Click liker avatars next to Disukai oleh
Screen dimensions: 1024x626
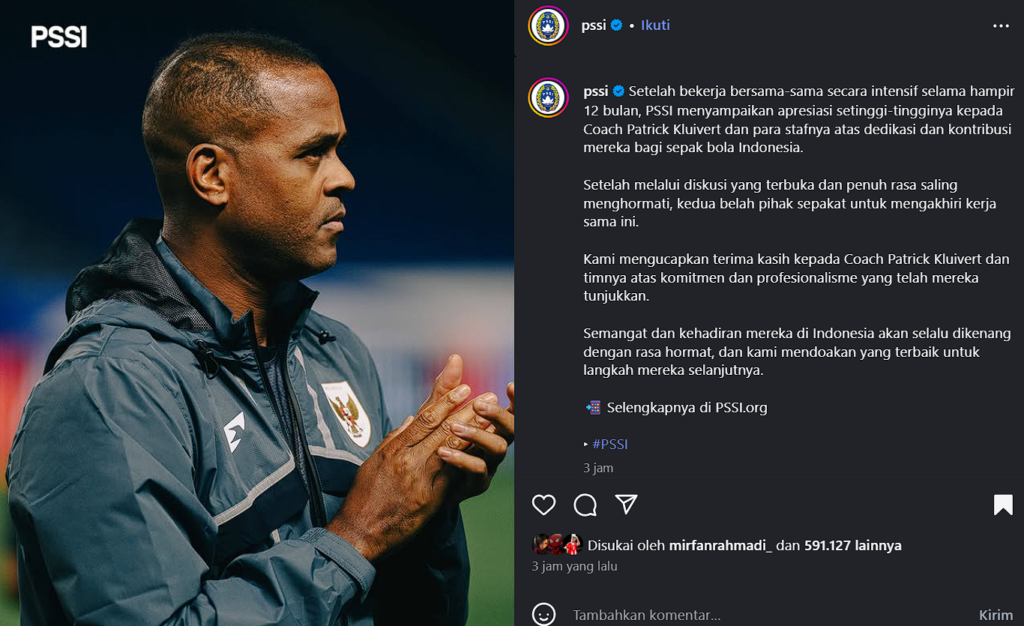[557, 544]
